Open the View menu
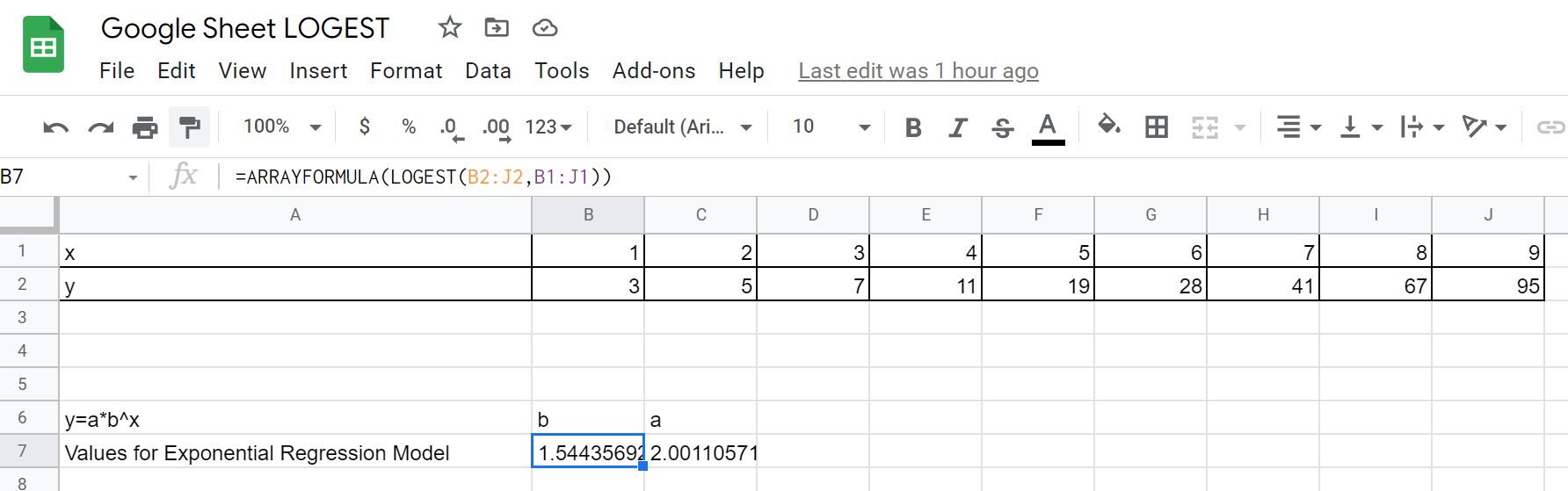This screenshot has height=491, width=1568. coord(242,70)
